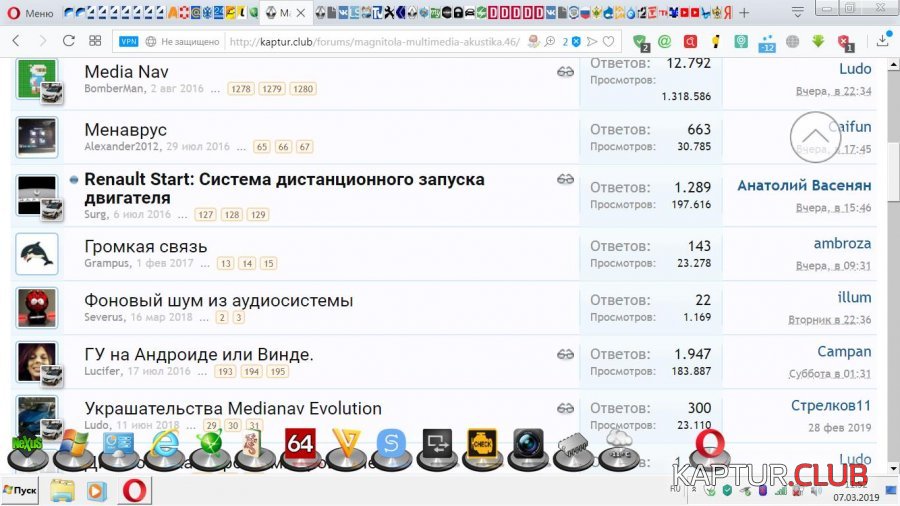Open the green shield extension icon
This screenshot has height=506, width=900.
pyautogui.click(x=640, y=41)
